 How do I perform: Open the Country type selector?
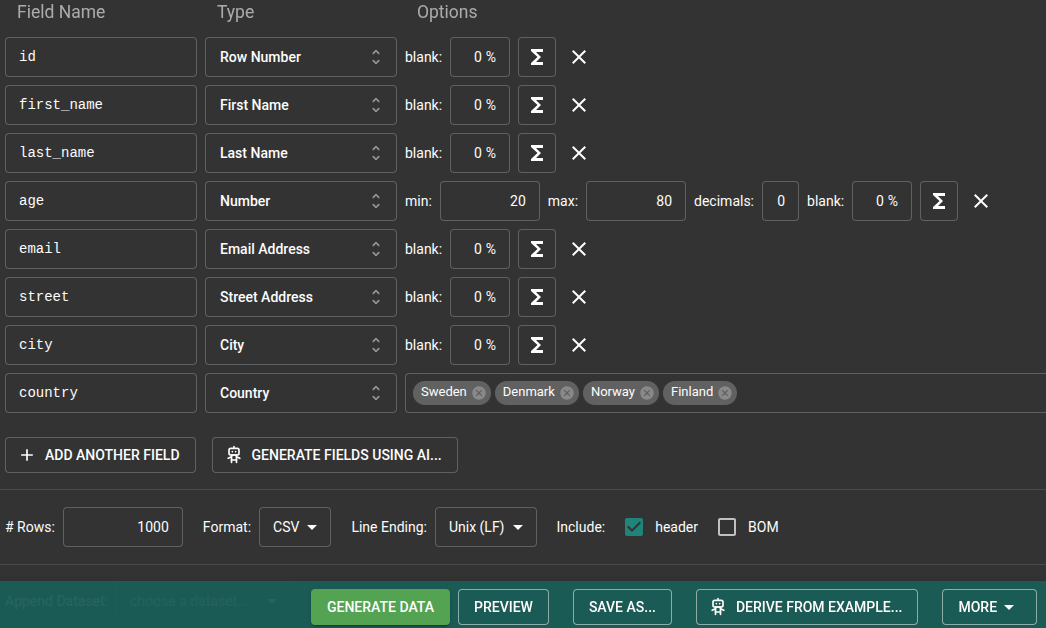[x=301, y=394]
